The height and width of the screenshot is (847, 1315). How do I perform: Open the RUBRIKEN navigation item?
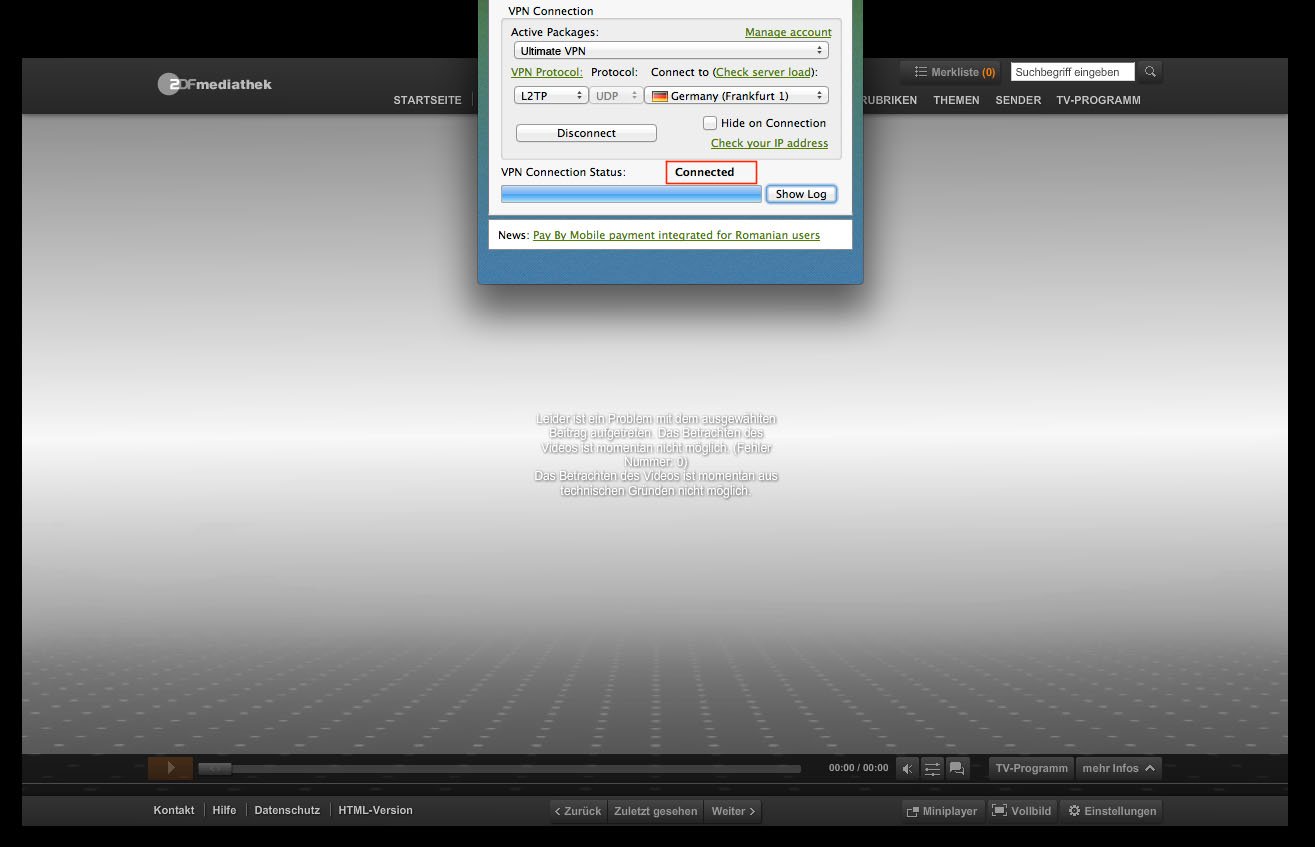coord(889,100)
